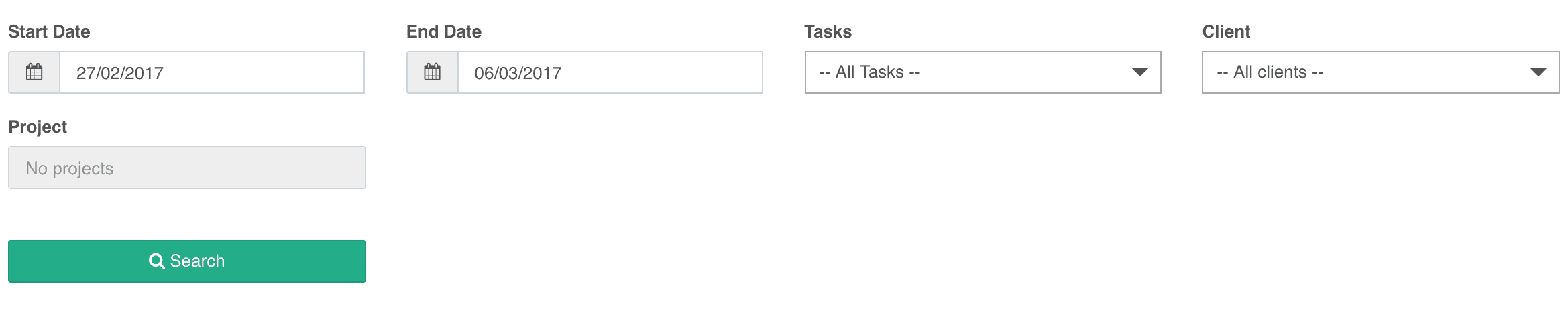The image size is (1568, 327).
Task: Select the '27/02/2017' date text
Action: (120, 73)
